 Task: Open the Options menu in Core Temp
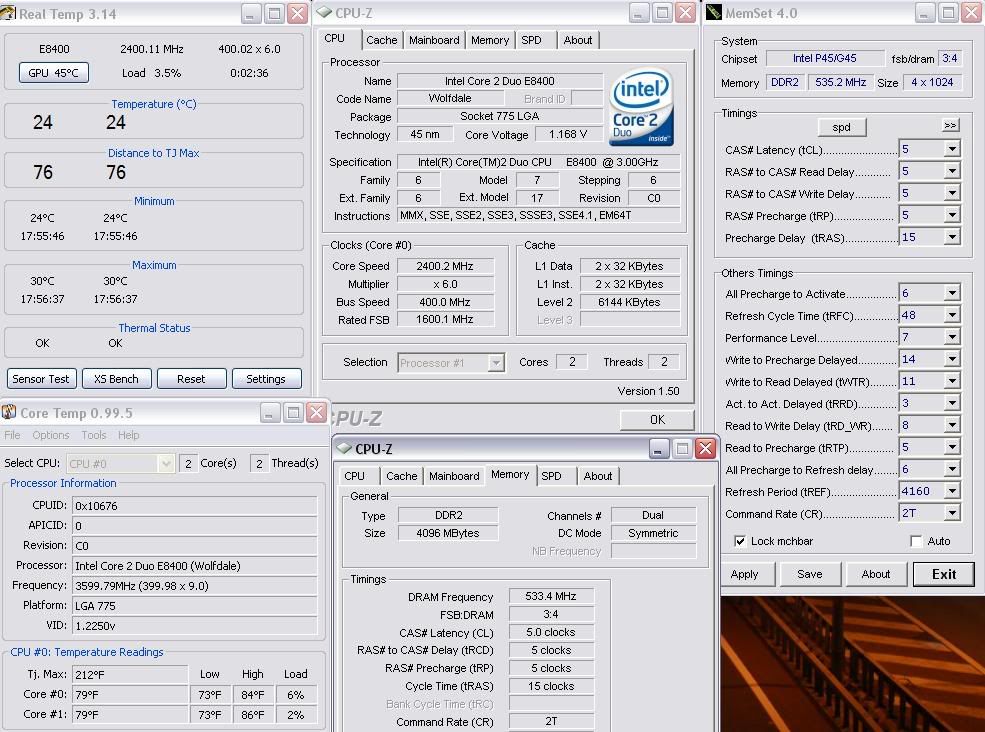tap(51, 435)
